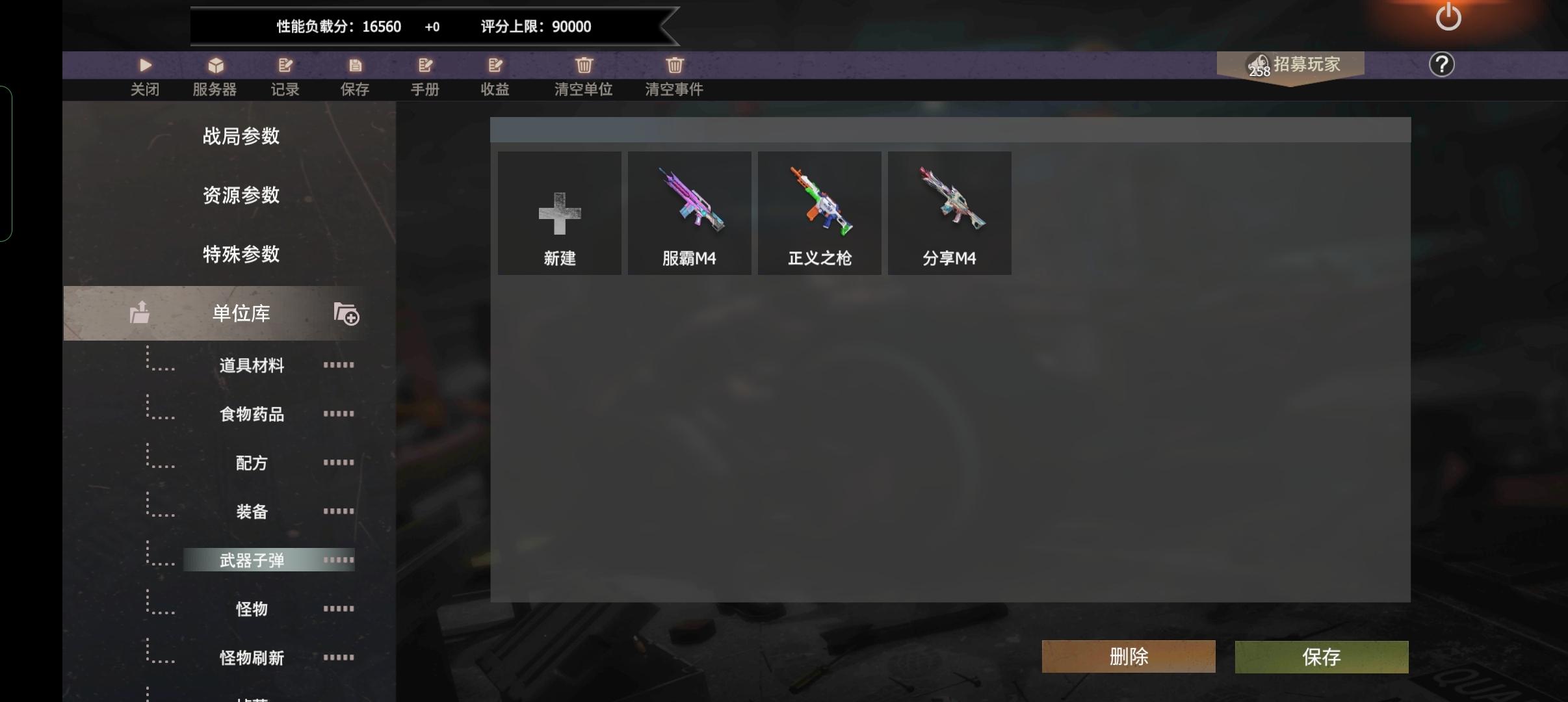Click the orange 删除 button
Viewport: 1568px width, 702px height.
1129,656
